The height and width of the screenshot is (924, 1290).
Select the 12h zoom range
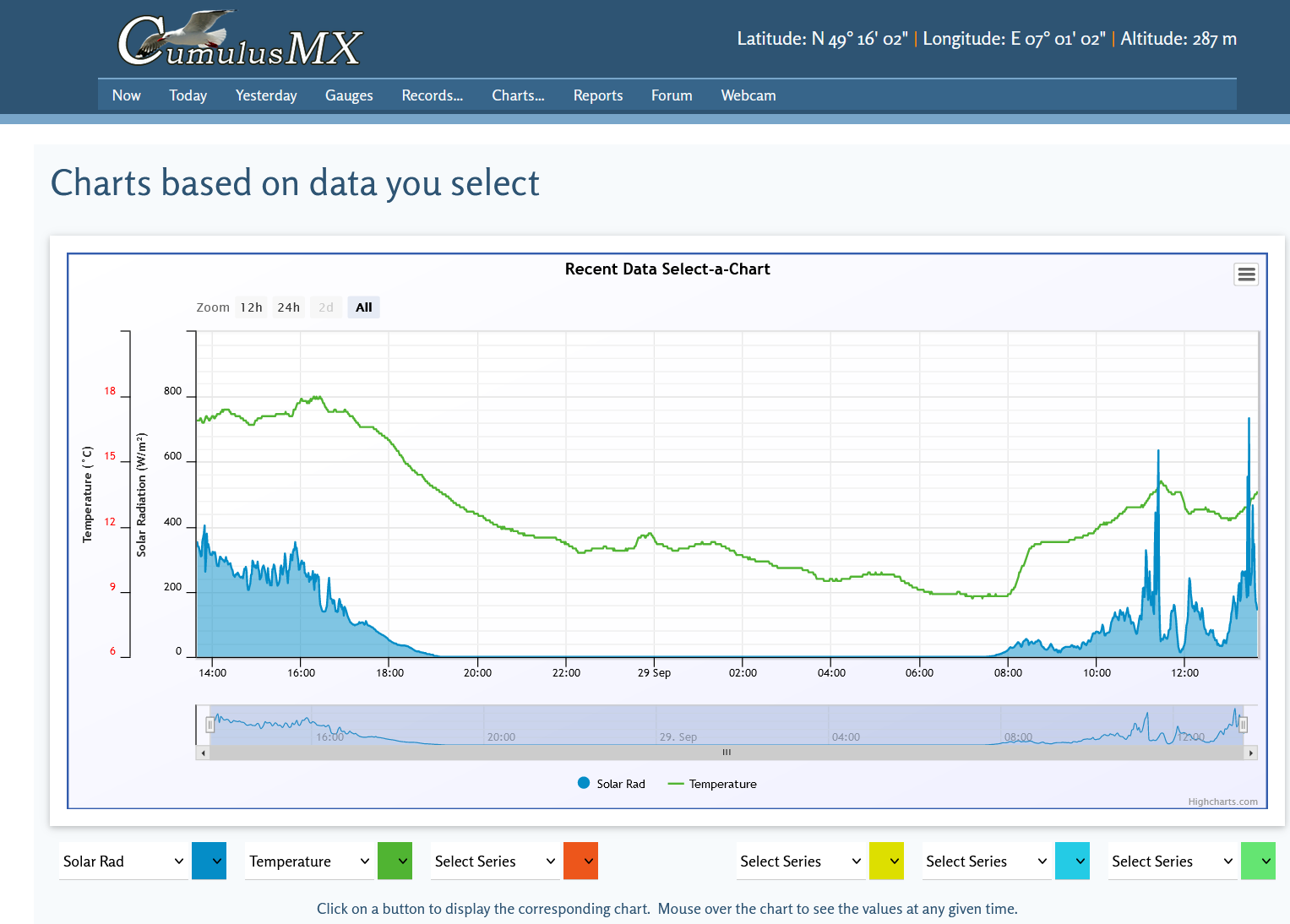click(x=251, y=307)
